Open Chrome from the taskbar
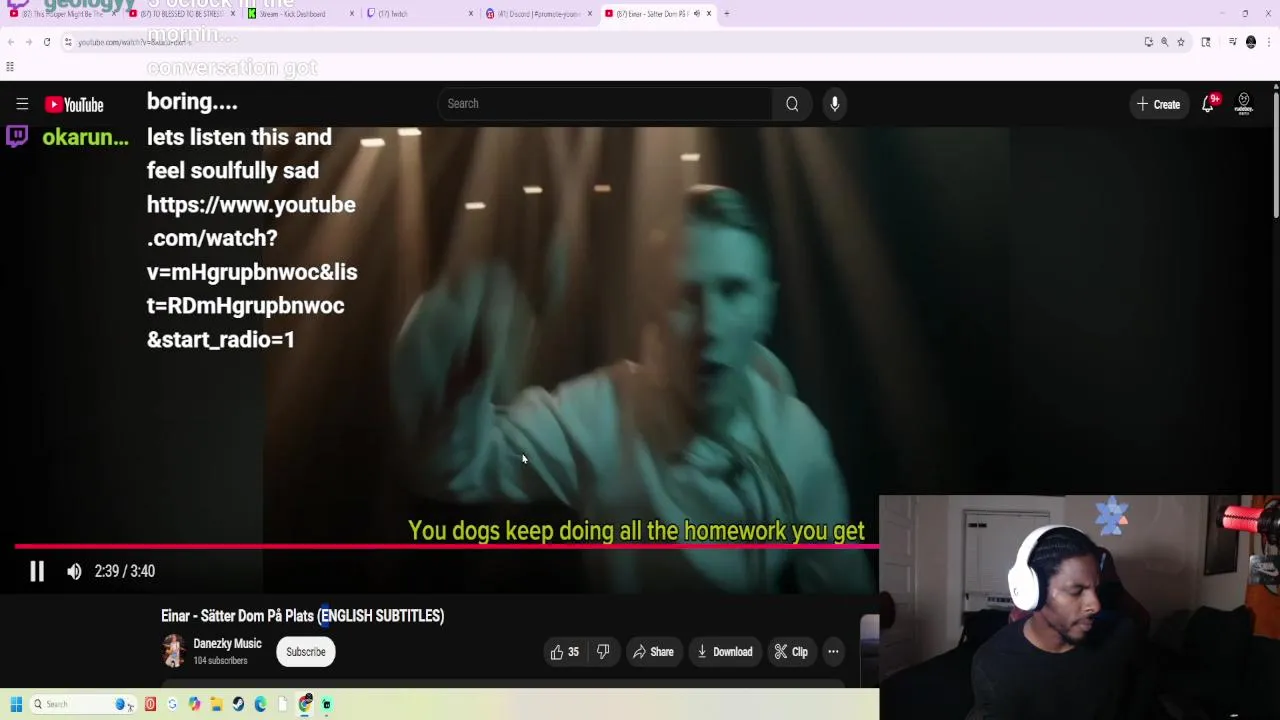This screenshot has height=720, width=1280. pyautogui.click(x=305, y=704)
